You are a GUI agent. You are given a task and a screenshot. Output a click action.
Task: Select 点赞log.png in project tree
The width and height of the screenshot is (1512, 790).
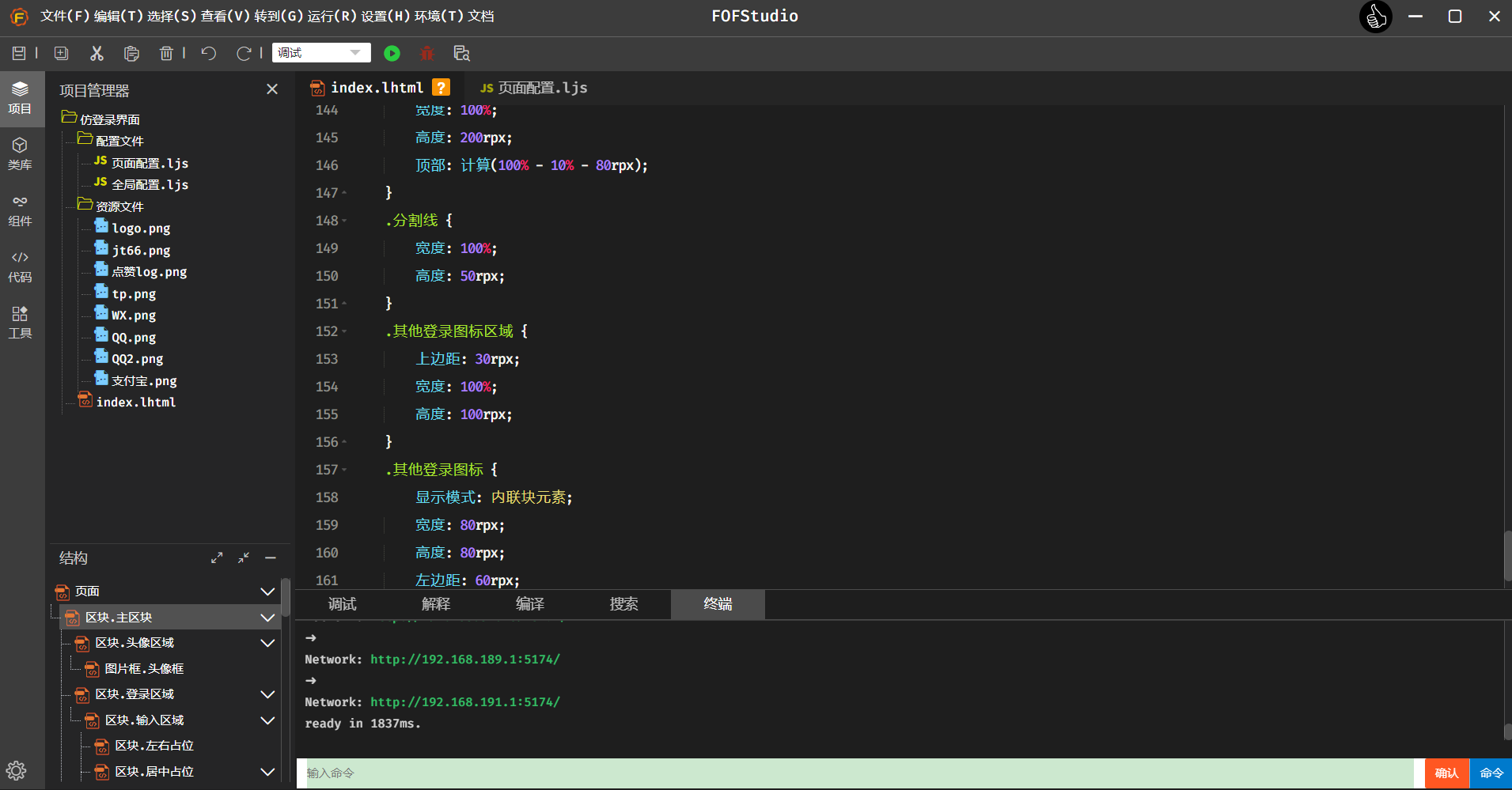click(150, 271)
